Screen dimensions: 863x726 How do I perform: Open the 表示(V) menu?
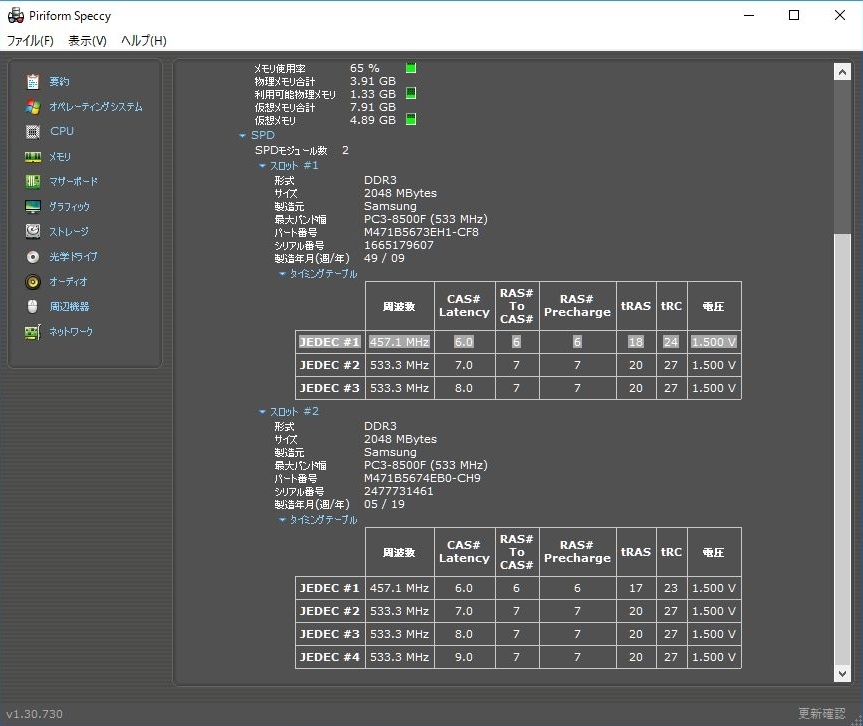tap(88, 41)
